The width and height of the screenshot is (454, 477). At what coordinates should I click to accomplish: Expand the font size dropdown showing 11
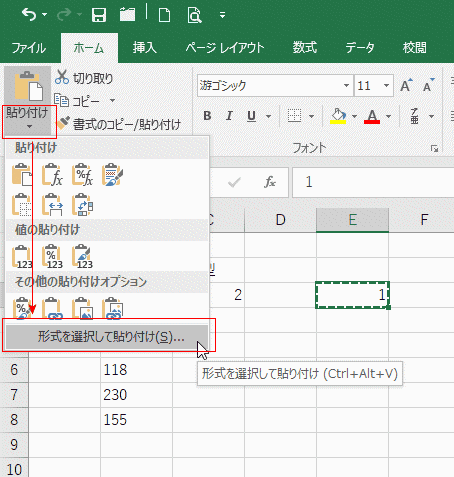[x=386, y=86]
